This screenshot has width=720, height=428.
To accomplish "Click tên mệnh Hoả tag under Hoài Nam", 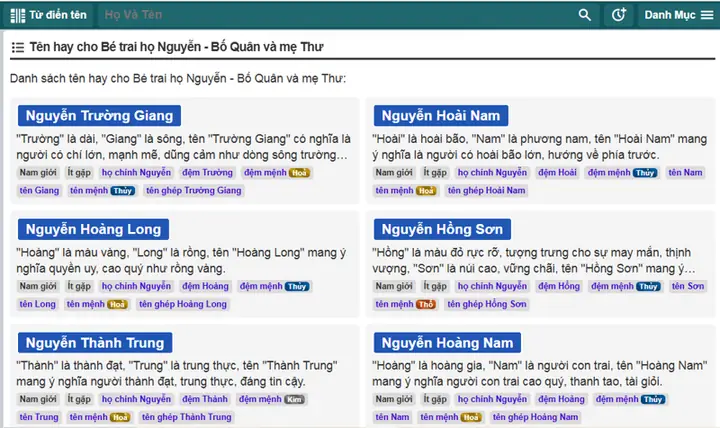I will pos(405,191).
